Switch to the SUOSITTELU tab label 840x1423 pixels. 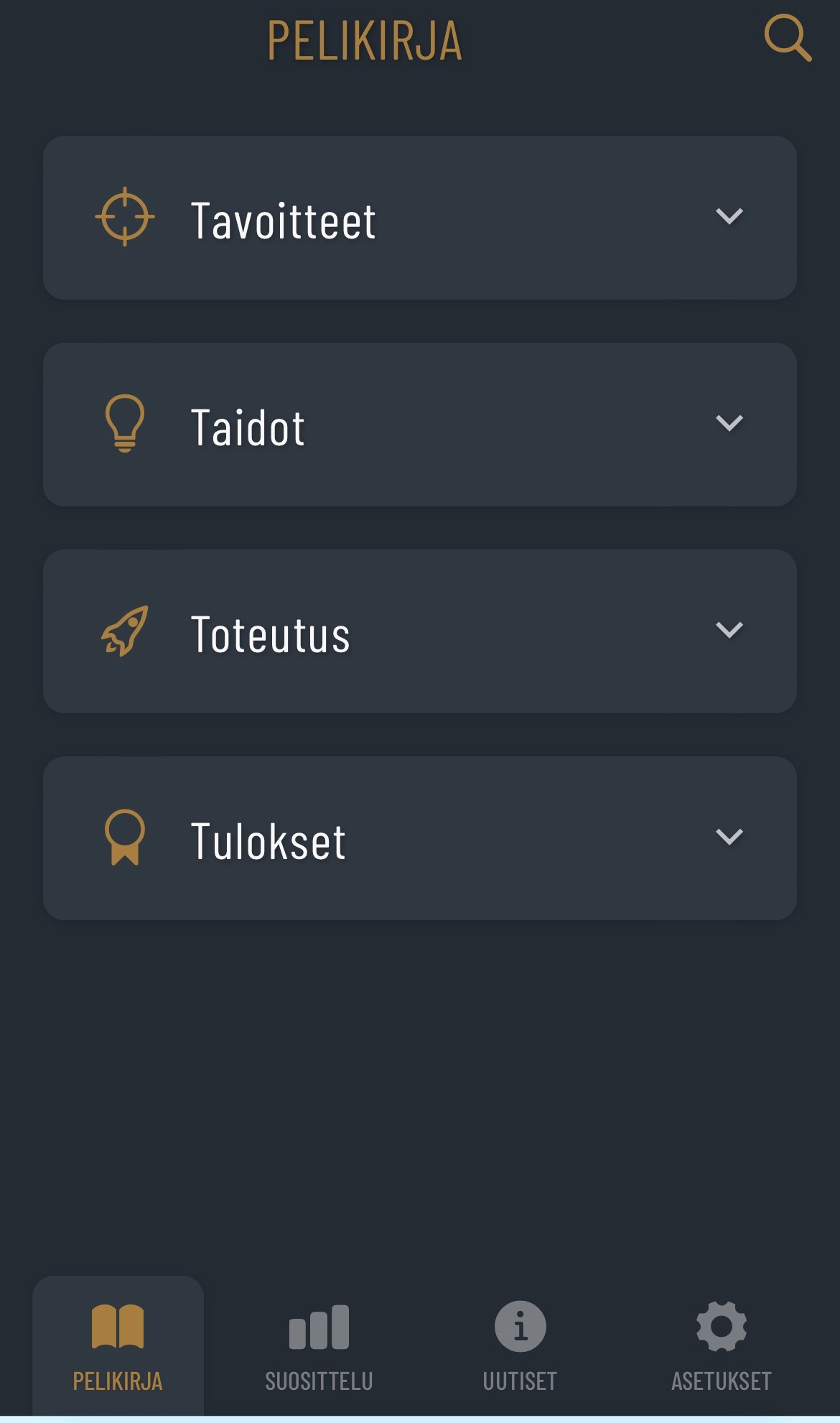pos(319,1381)
